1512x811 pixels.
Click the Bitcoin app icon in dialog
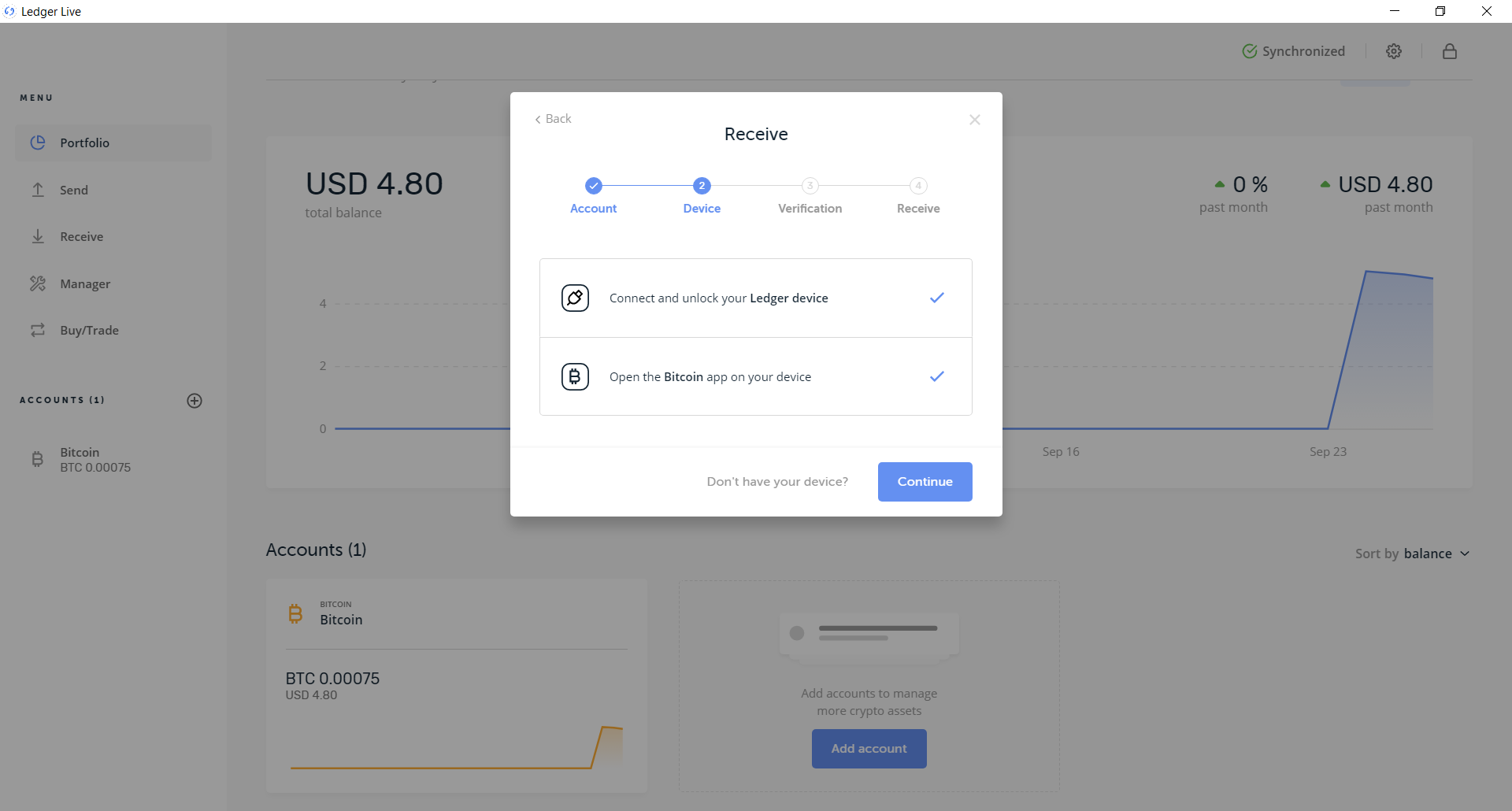tap(575, 376)
